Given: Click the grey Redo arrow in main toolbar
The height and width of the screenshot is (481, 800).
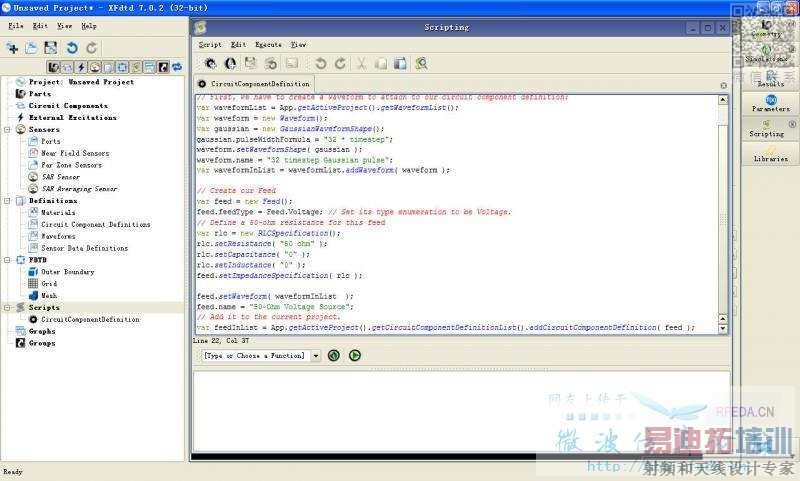Looking at the screenshot, I should (92, 48).
